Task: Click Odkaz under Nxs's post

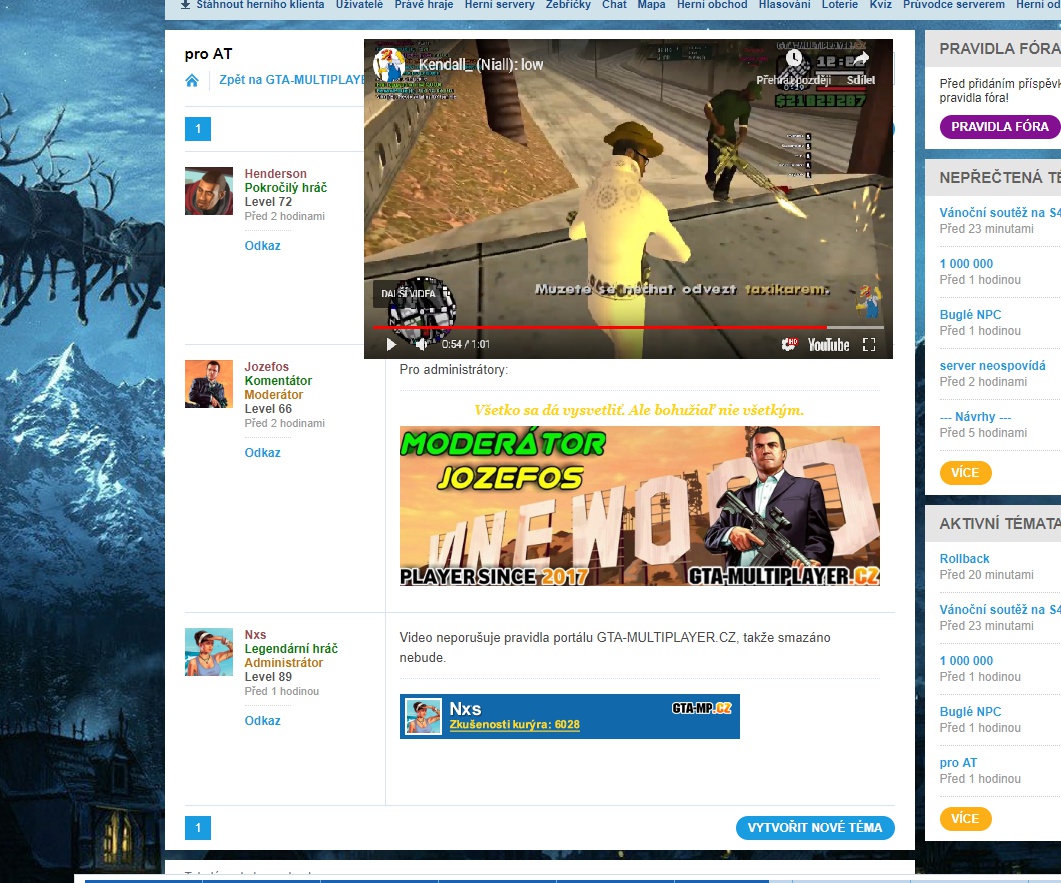Action: point(263,721)
